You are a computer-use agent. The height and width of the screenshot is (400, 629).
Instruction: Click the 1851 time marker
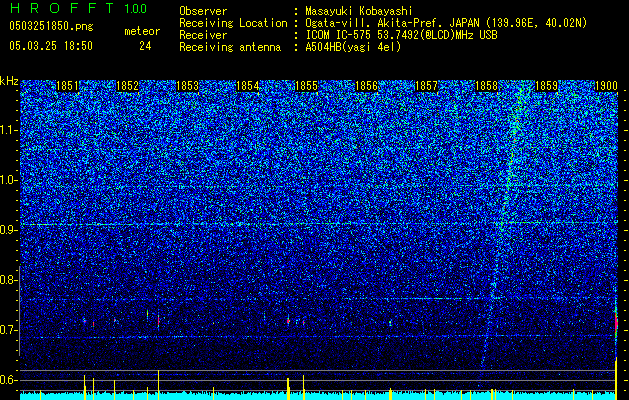(x=67, y=86)
